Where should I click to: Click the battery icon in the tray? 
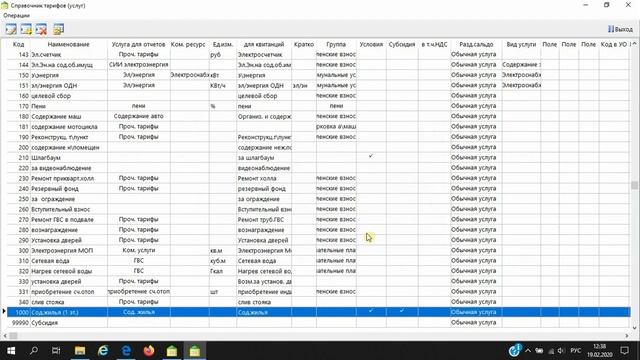click(539, 351)
